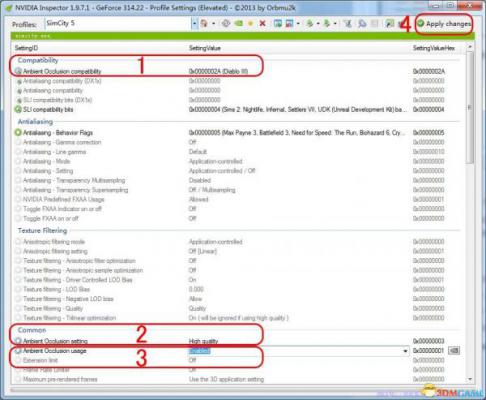Click the Texture Filtering group header
Viewport: 486px width, 400px height.
click(42, 231)
